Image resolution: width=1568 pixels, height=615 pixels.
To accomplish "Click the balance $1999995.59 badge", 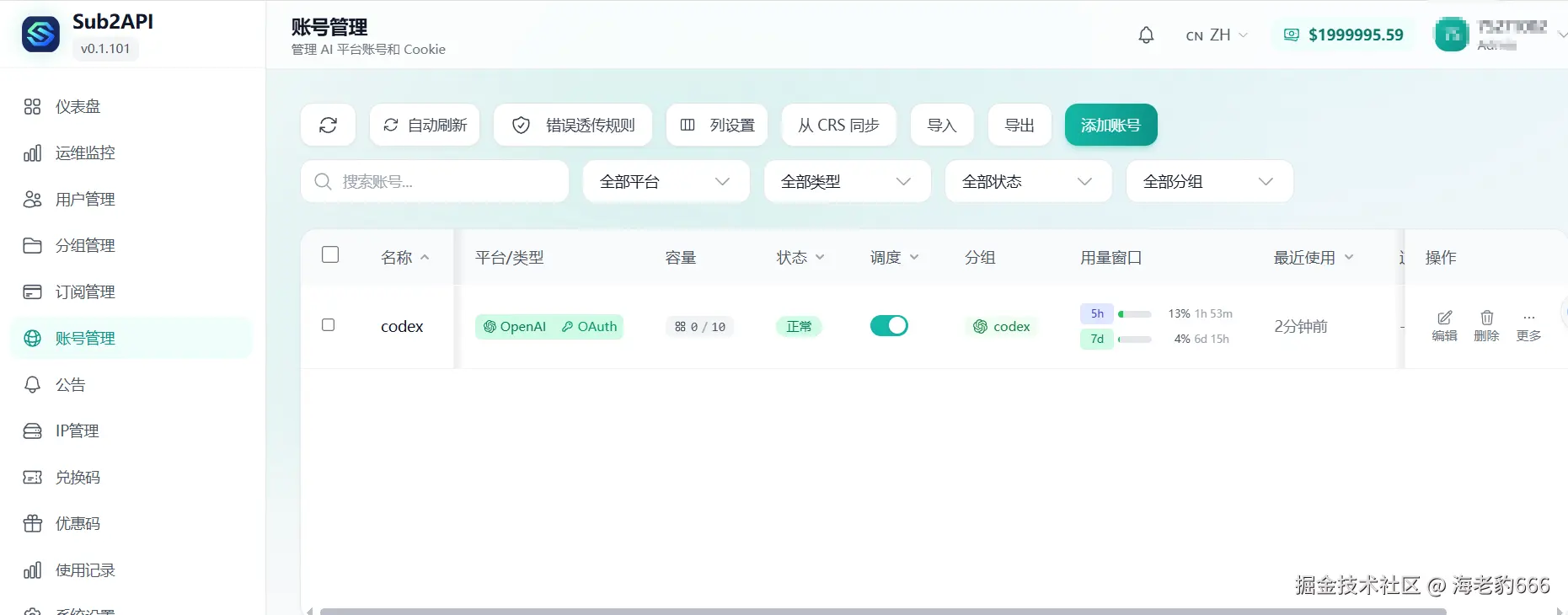I will (x=1343, y=35).
